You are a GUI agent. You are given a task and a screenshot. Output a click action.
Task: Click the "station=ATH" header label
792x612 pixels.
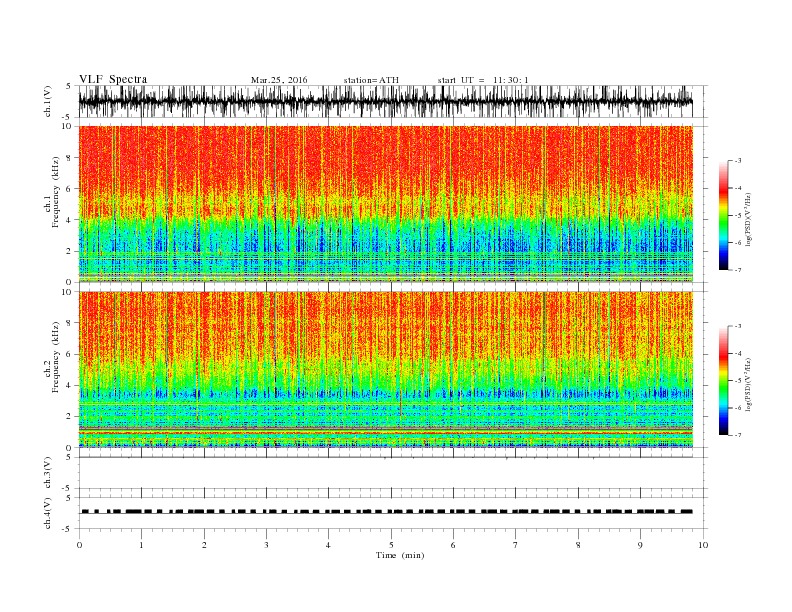[x=371, y=80]
